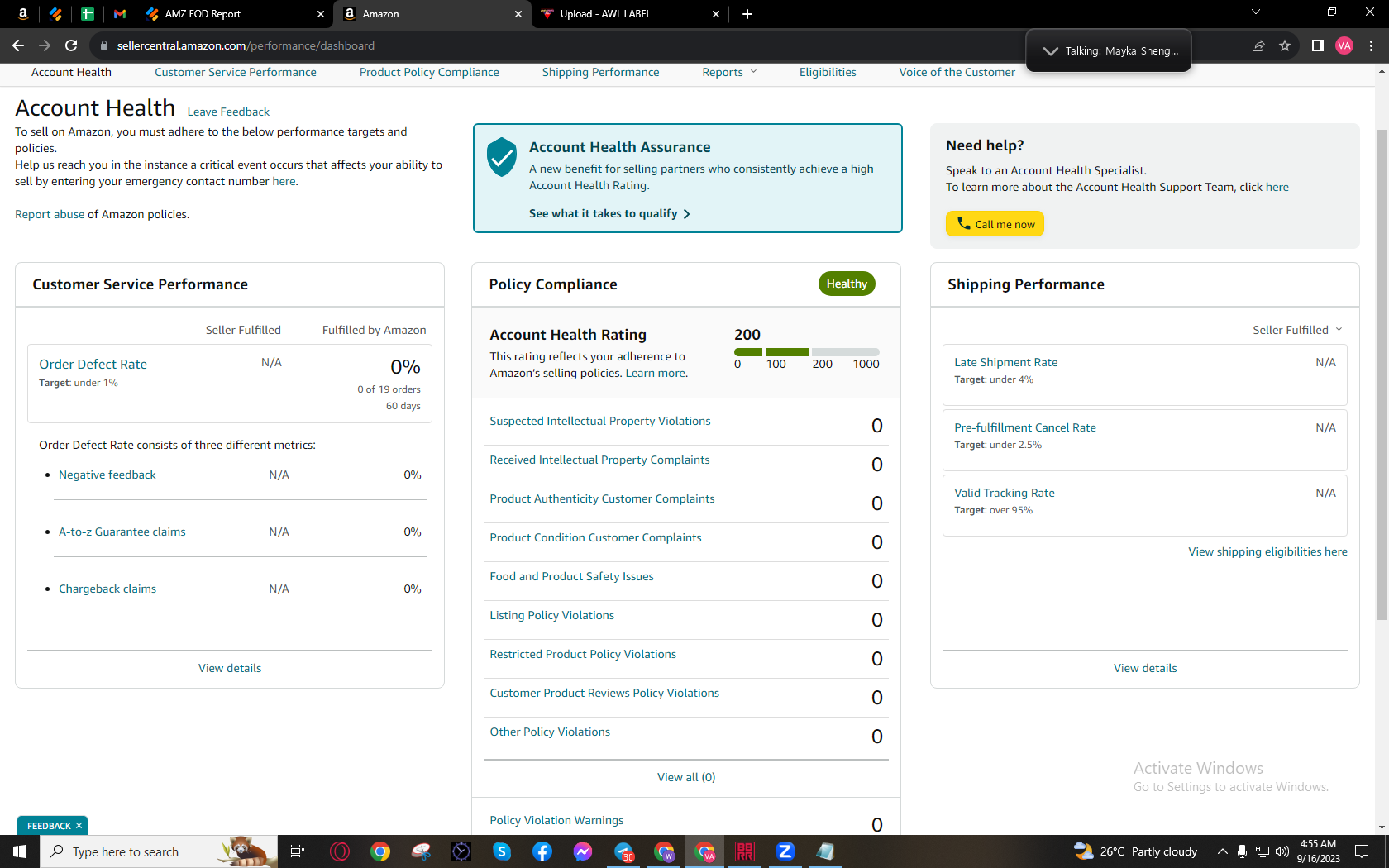1389x868 pixels.
Task: Open Facebook from the taskbar
Action: [542, 851]
